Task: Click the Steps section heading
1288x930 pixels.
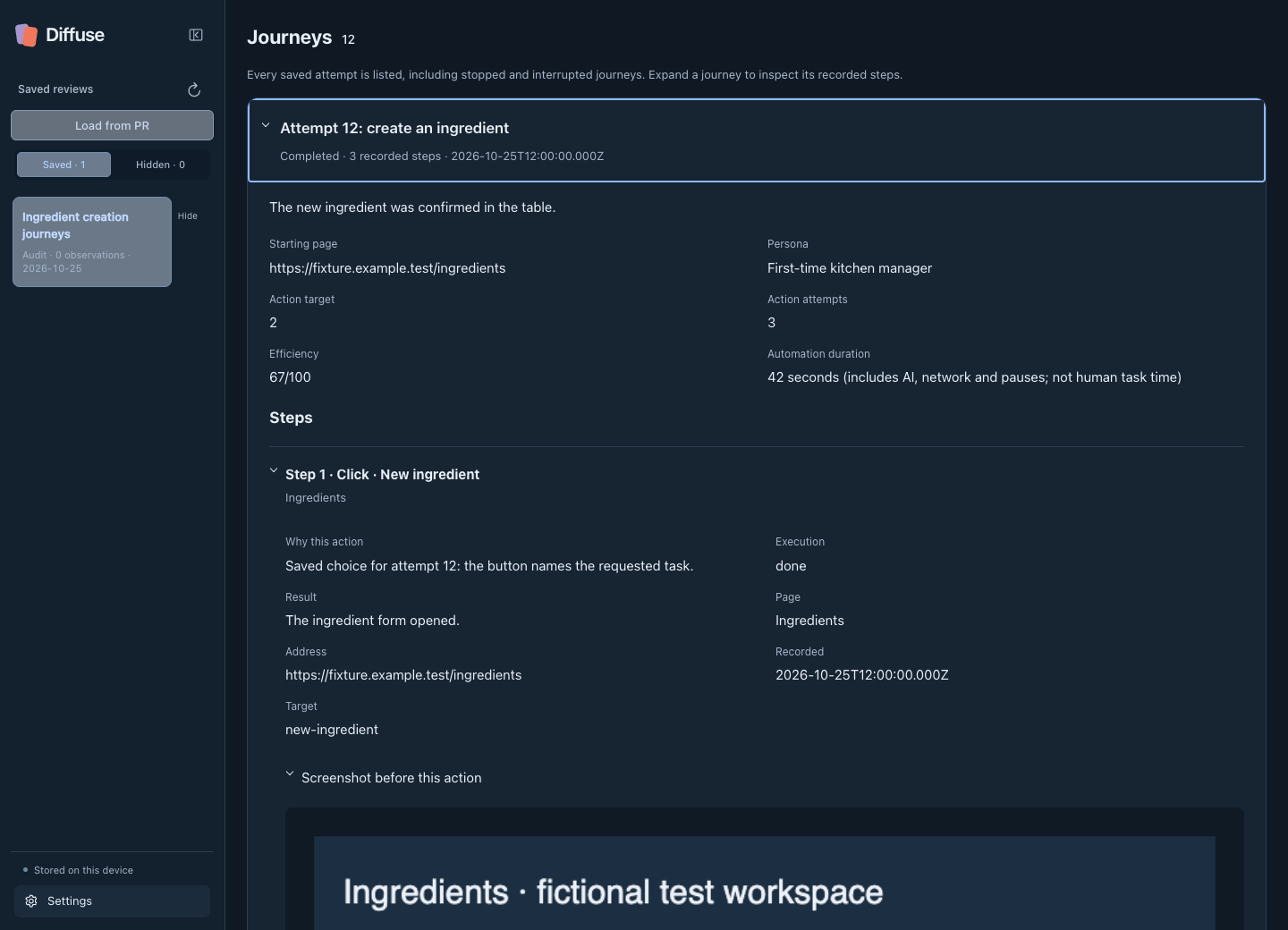Action: tap(291, 418)
